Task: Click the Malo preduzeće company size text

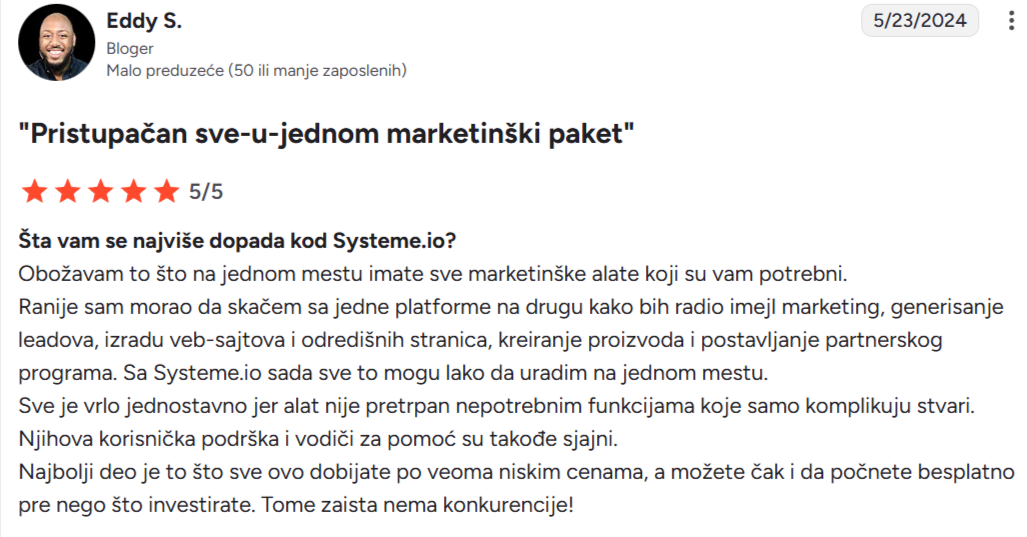Action: click(256, 70)
